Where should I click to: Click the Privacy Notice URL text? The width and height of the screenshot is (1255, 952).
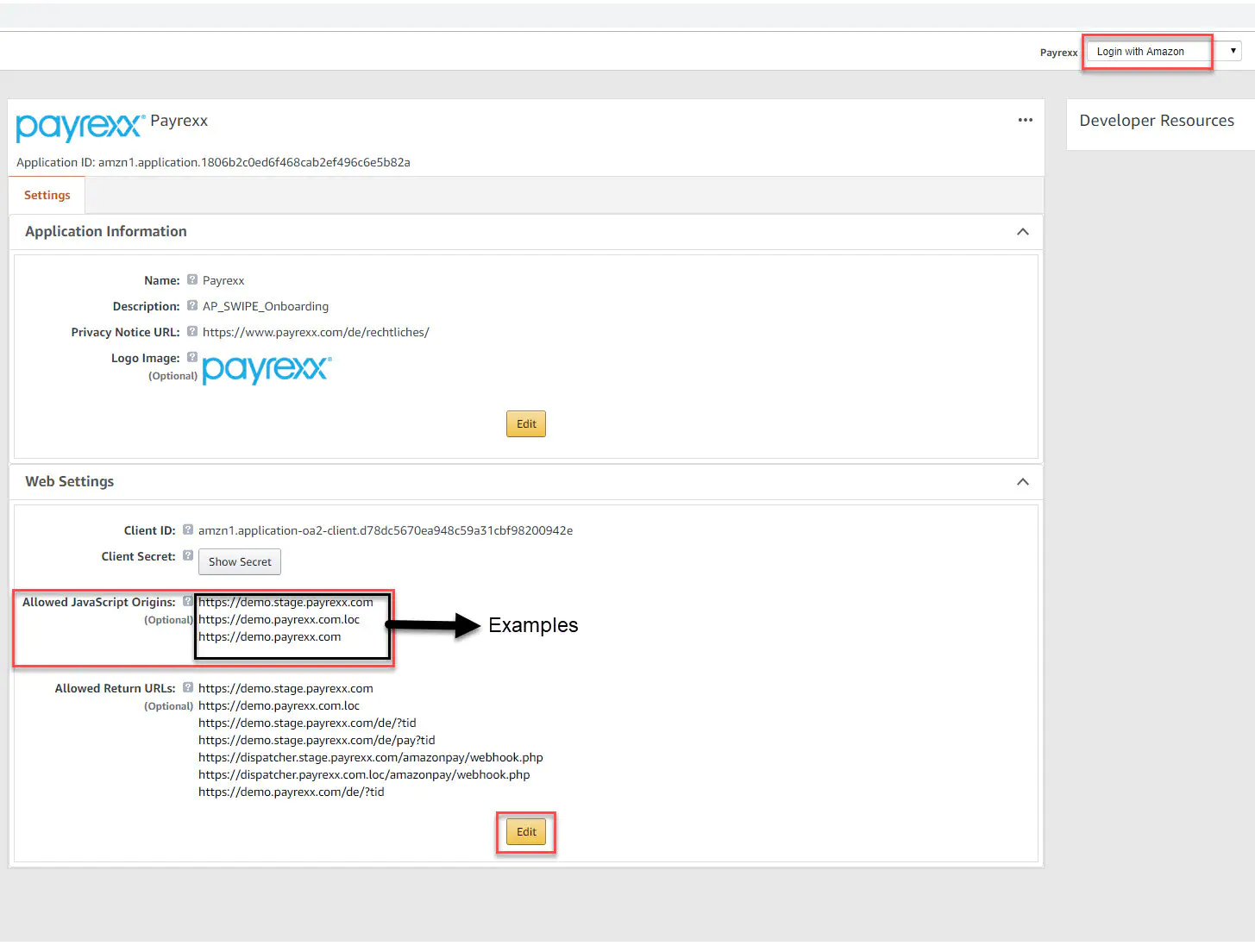(316, 332)
